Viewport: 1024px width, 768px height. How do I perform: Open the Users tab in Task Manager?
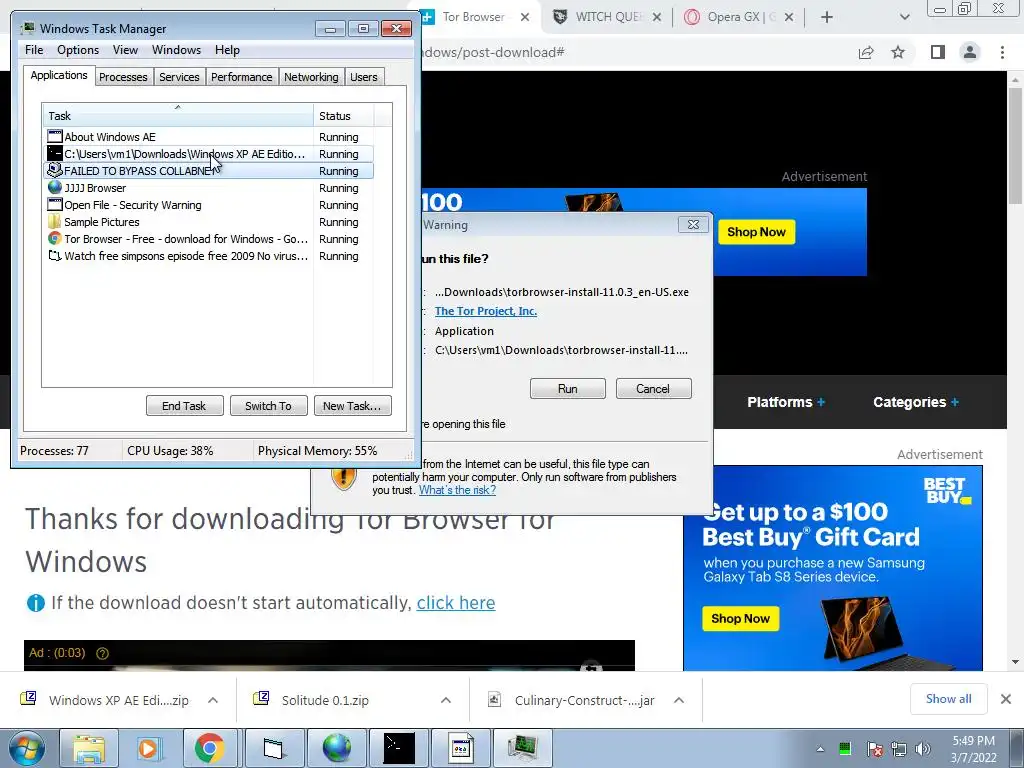click(364, 77)
